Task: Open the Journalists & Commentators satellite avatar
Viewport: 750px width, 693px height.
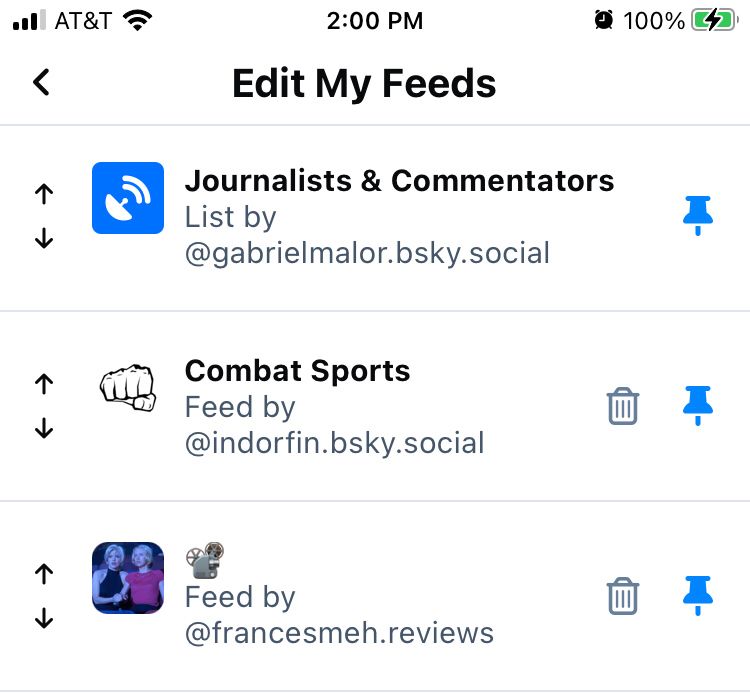Action: 128,198
